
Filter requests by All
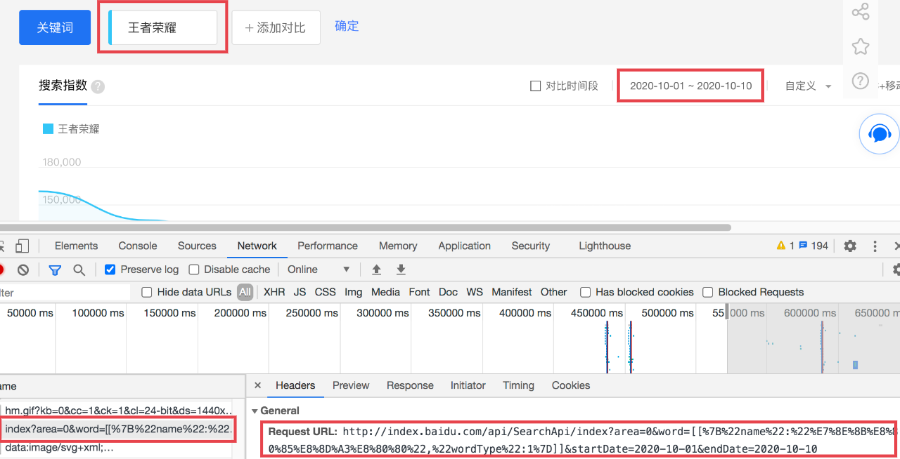[x=245, y=292]
